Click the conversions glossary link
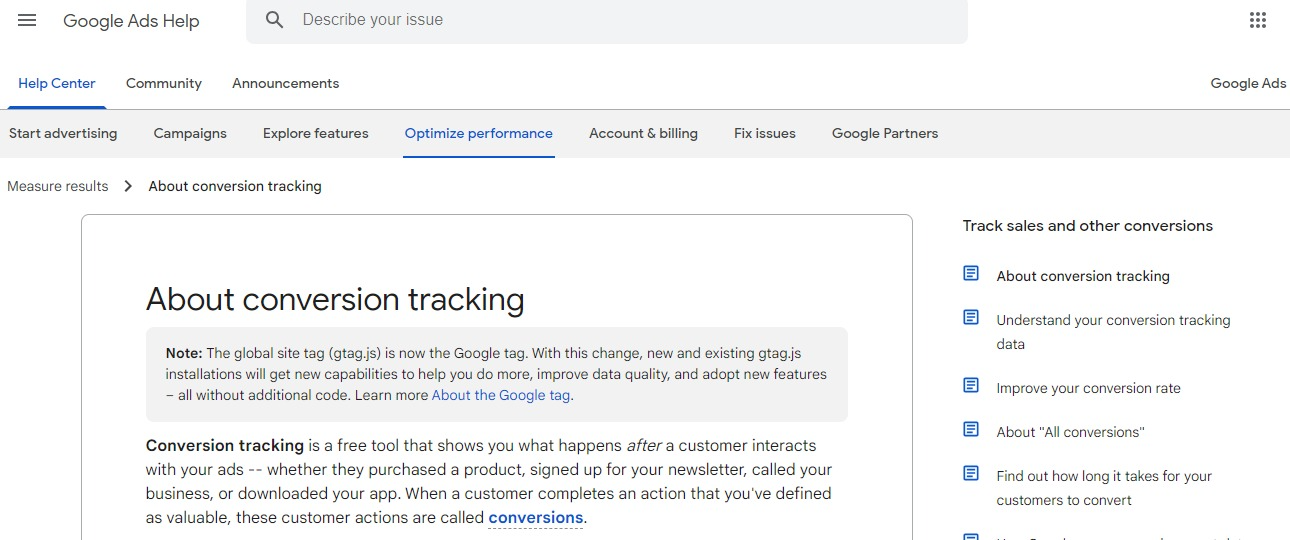1290x540 pixels. coord(535,518)
